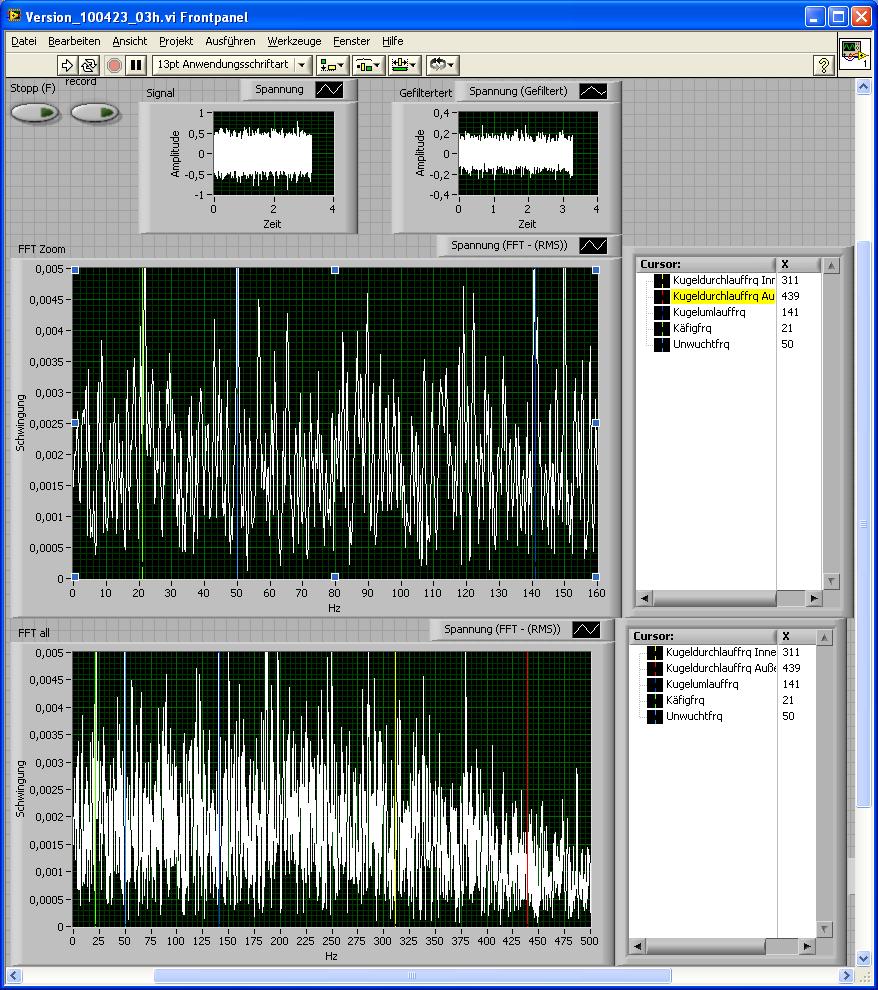Screen dimensions: 878x990
Task: Open the Align Objects tool menu
Action: tap(331, 65)
